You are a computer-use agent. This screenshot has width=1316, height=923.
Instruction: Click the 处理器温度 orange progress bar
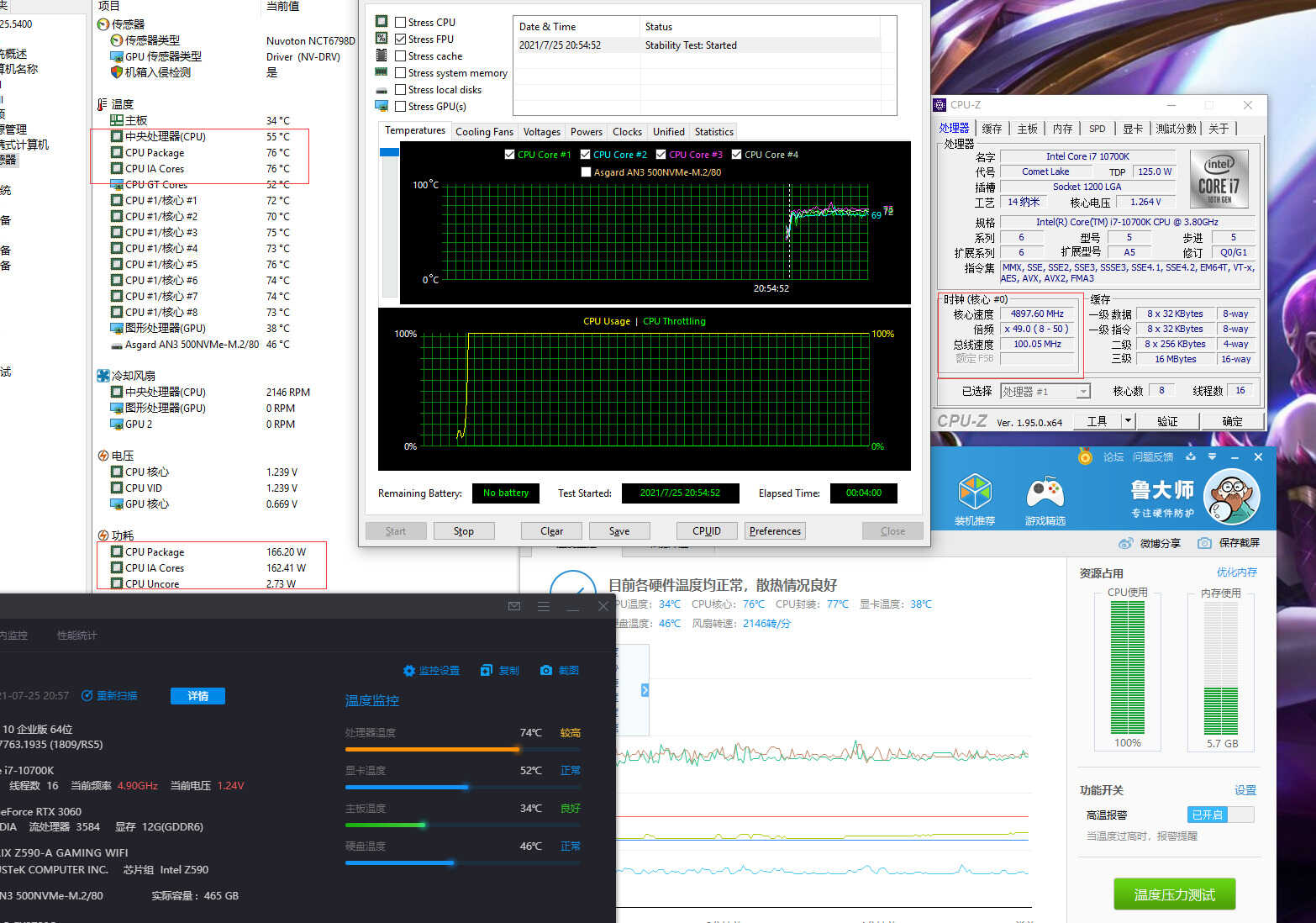[462, 749]
